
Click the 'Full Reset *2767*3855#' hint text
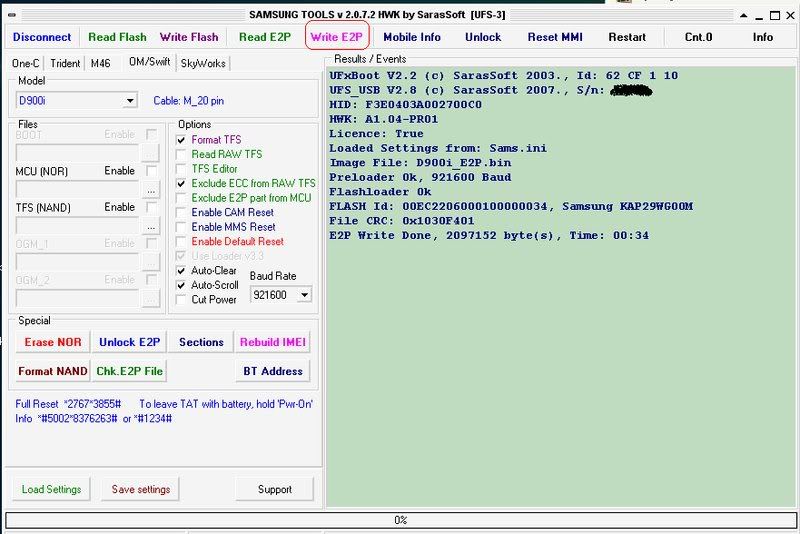tap(68, 404)
